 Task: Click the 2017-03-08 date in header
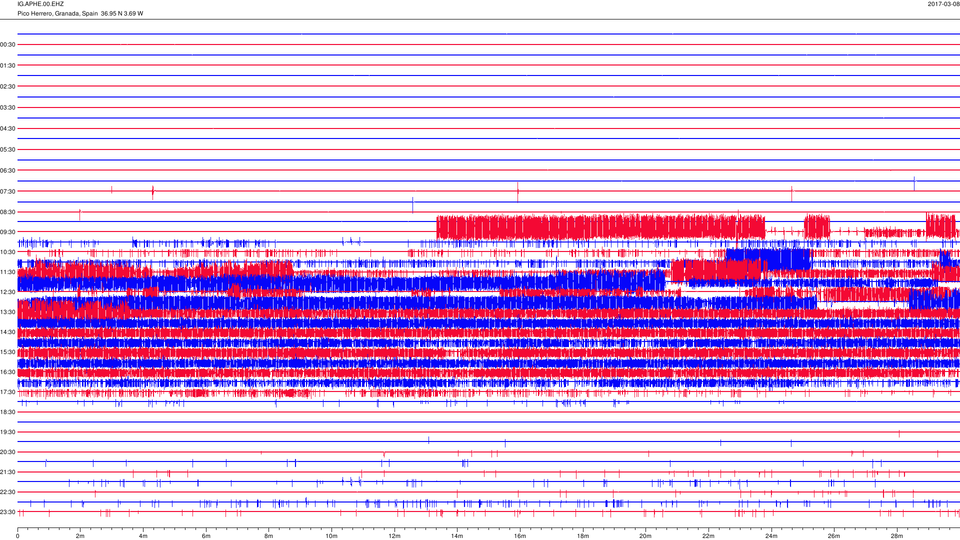[943, 4]
